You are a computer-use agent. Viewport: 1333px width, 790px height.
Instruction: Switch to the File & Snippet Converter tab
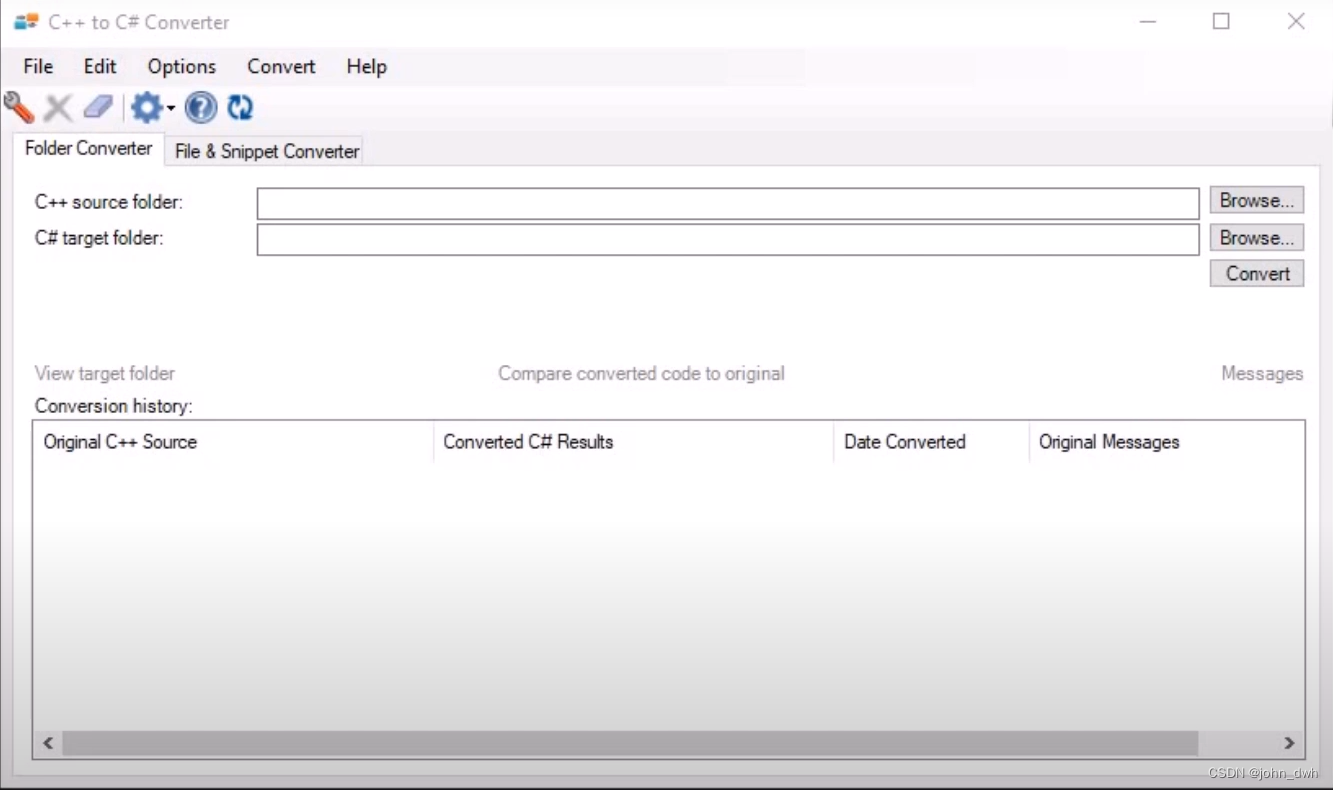266,151
